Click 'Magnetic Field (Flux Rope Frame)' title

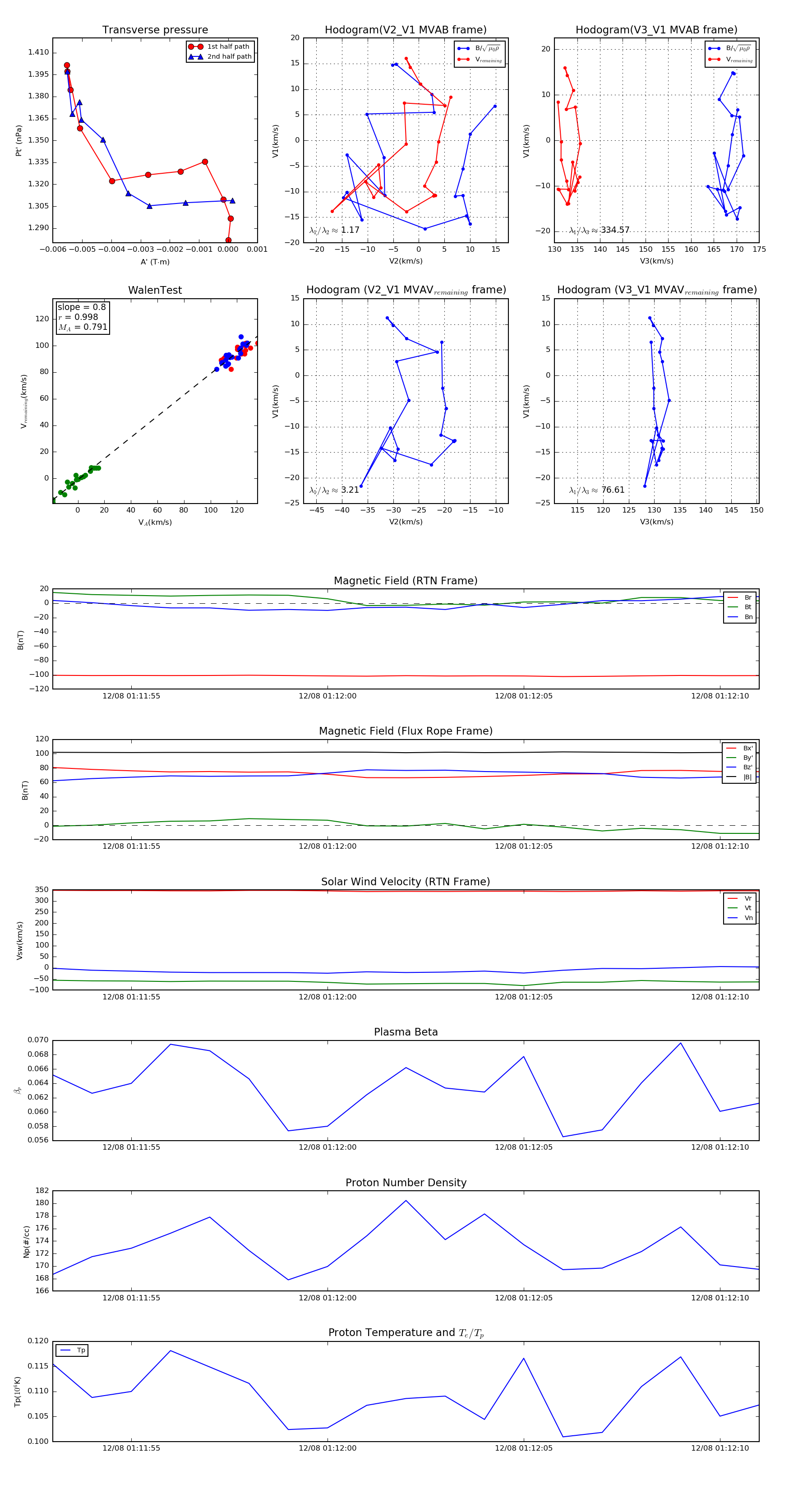pyautogui.click(x=406, y=731)
